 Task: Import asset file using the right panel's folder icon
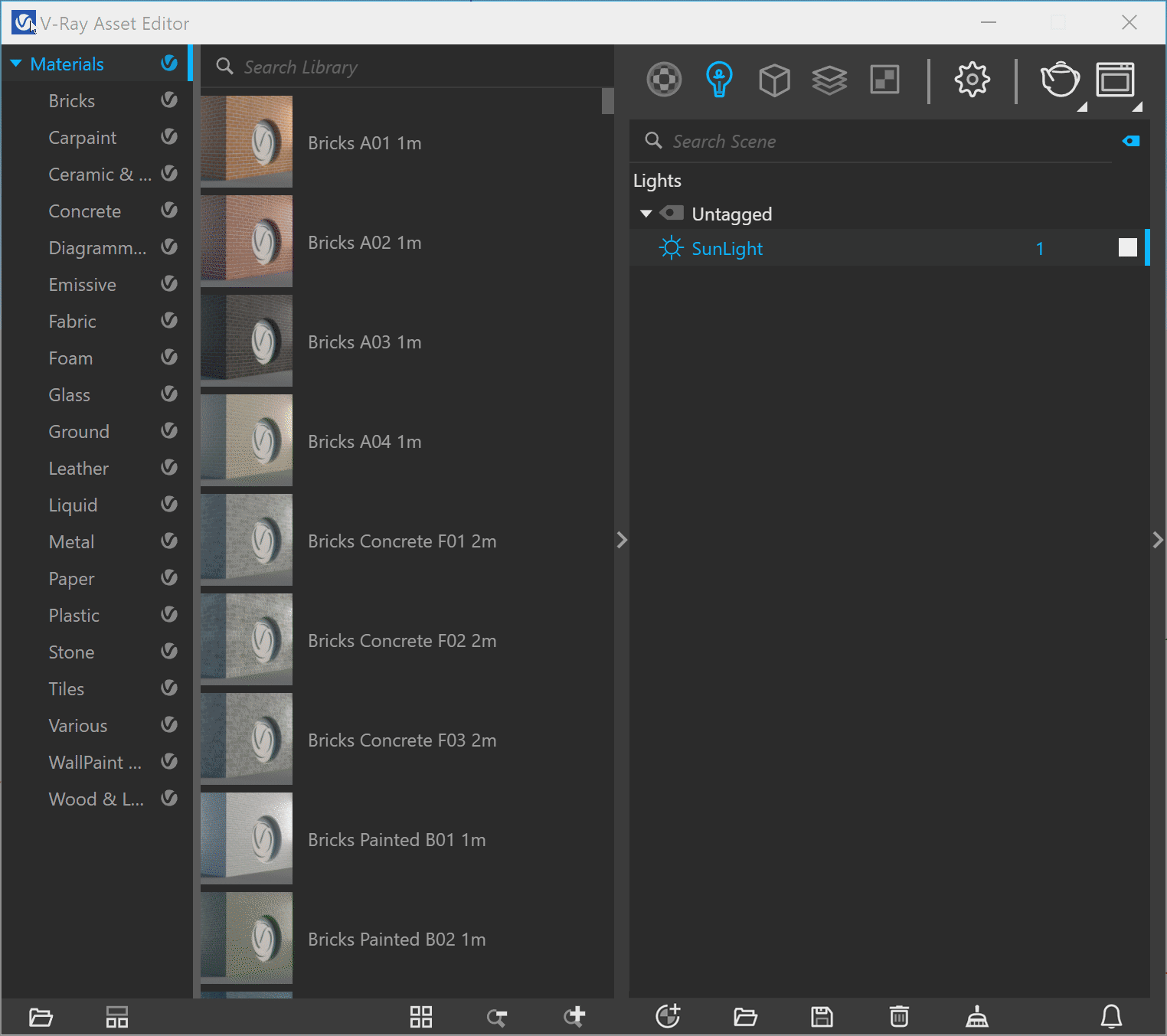745,1017
